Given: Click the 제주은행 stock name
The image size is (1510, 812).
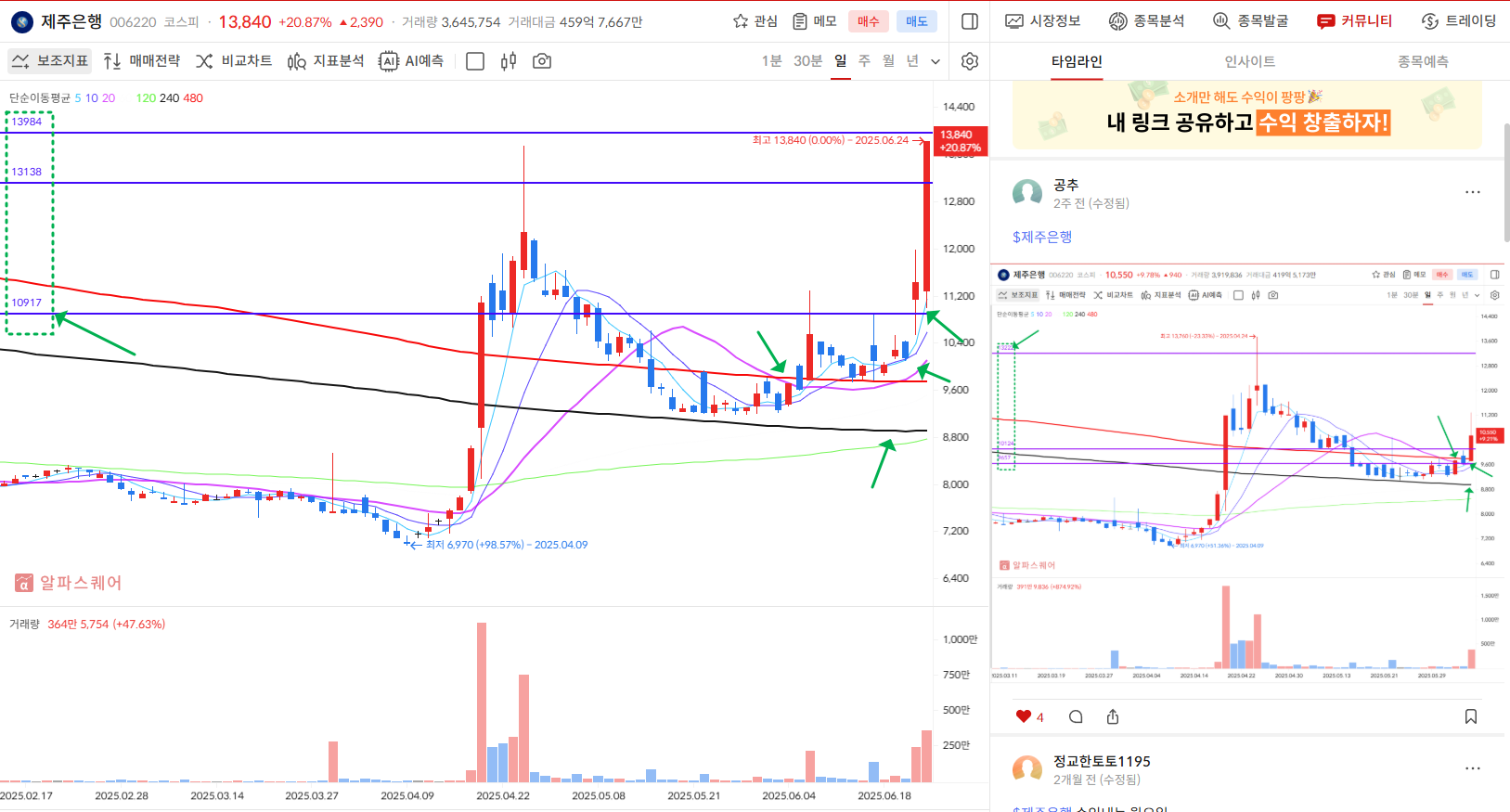Looking at the screenshot, I should tap(71, 21).
